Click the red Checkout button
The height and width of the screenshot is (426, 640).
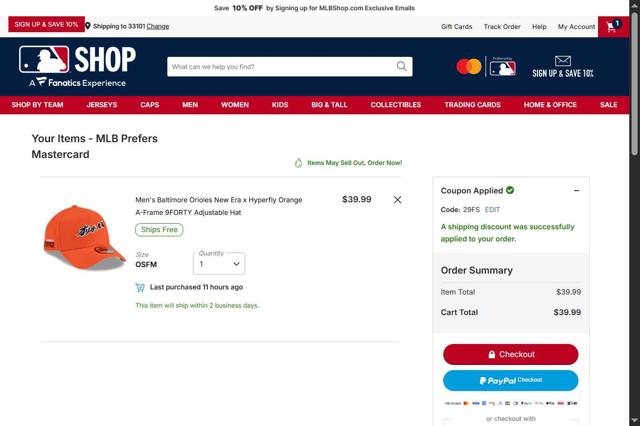tap(511, 354)
